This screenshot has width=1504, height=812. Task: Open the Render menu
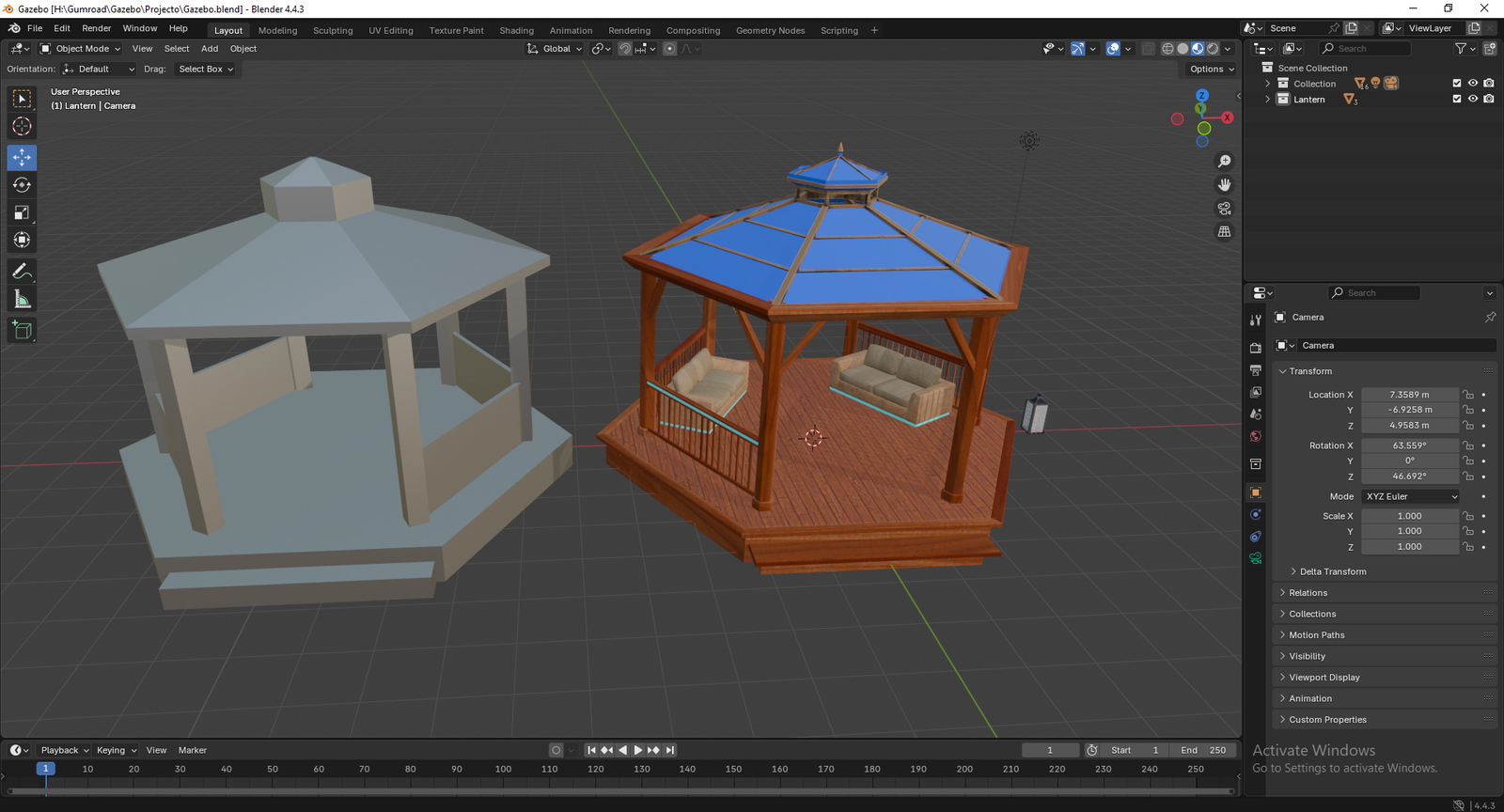pyautogui.click(x=96, y=28)
